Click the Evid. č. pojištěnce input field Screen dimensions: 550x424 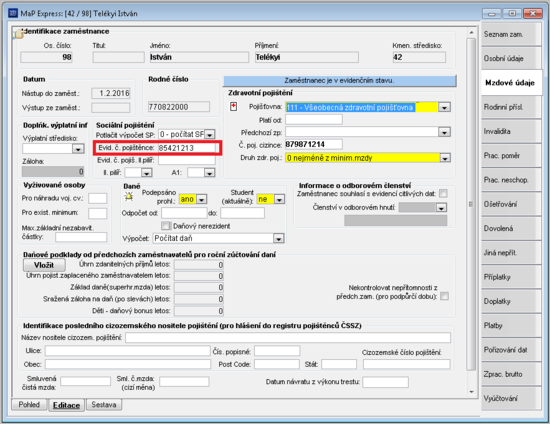tap(187, 148)
